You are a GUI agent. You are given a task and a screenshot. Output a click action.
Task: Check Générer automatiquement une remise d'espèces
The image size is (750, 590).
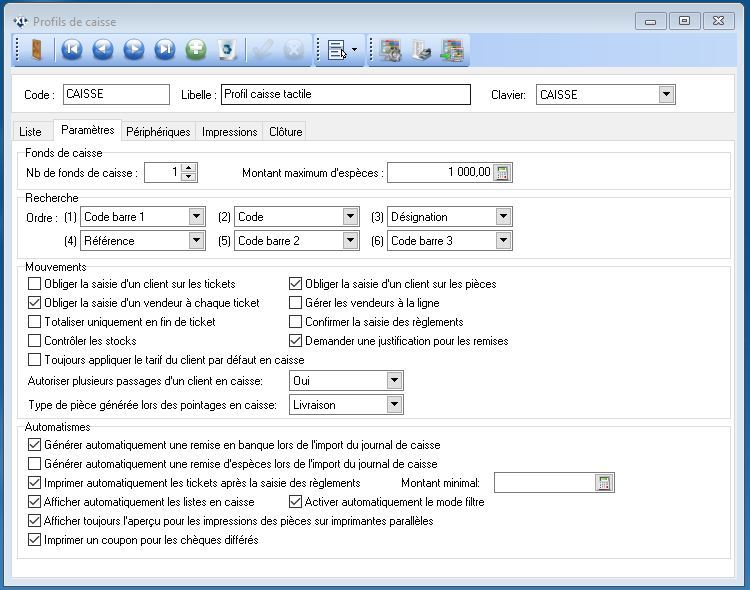click(x=34, y=464)
